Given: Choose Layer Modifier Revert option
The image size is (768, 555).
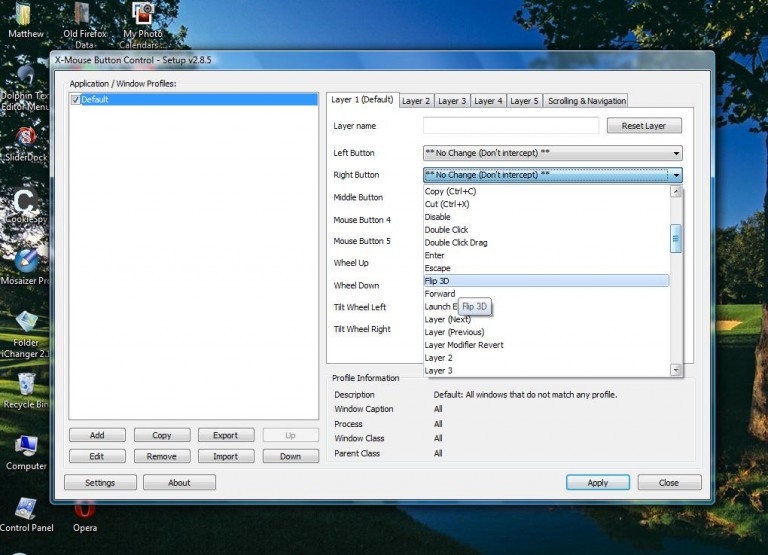Looking at the screenshot, I should tap(546, 345).
